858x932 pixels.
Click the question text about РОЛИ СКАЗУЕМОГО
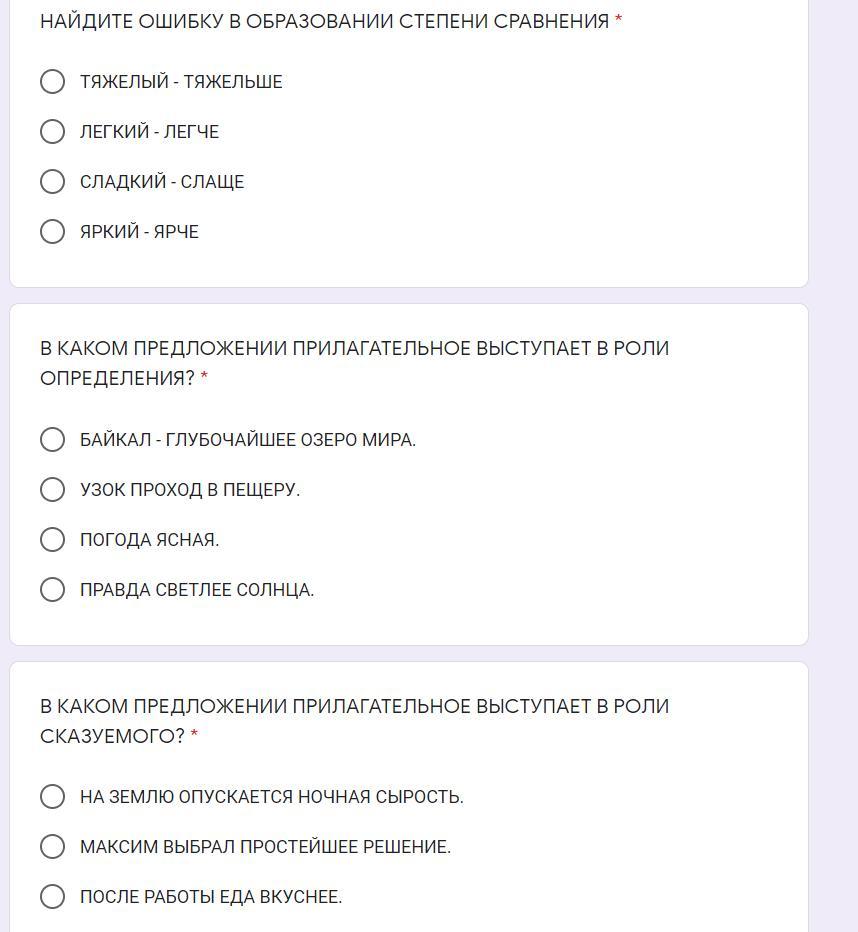pyautogui.click(x=354, y=721)
